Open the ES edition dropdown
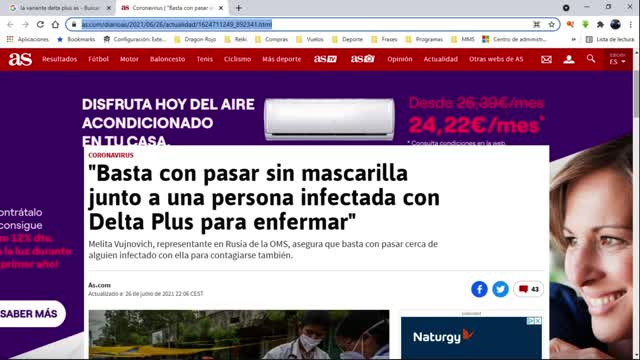This screenshot has width=640, height=360. [617, 59]
